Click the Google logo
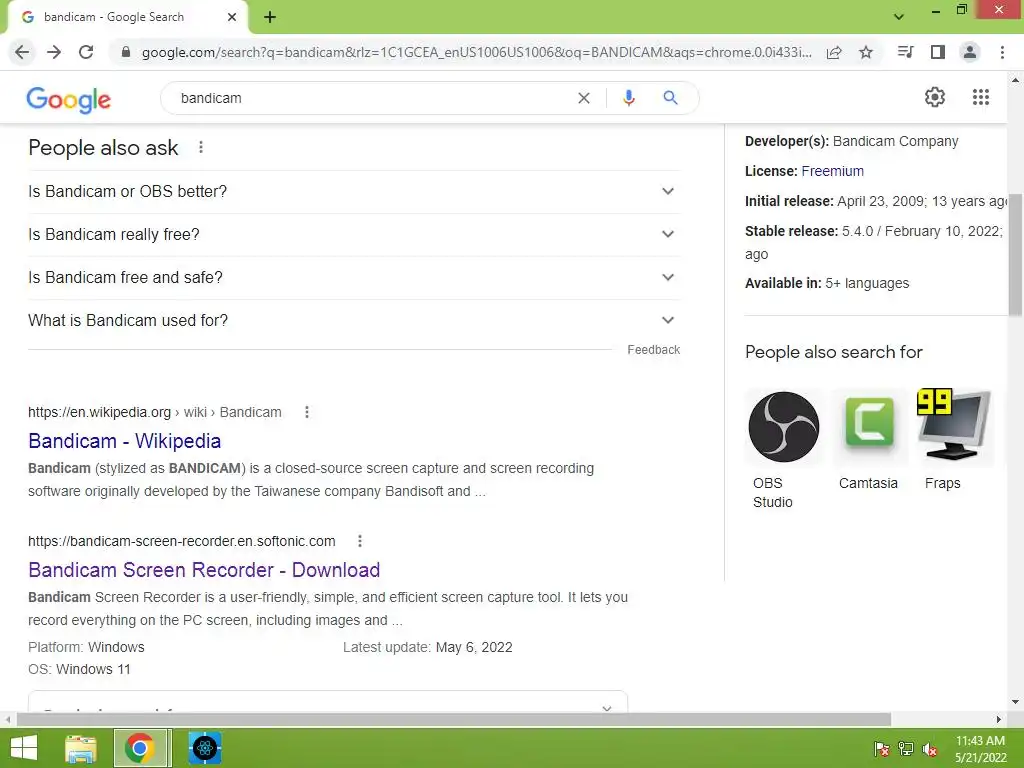1024x768 pixels. (69, 99)
